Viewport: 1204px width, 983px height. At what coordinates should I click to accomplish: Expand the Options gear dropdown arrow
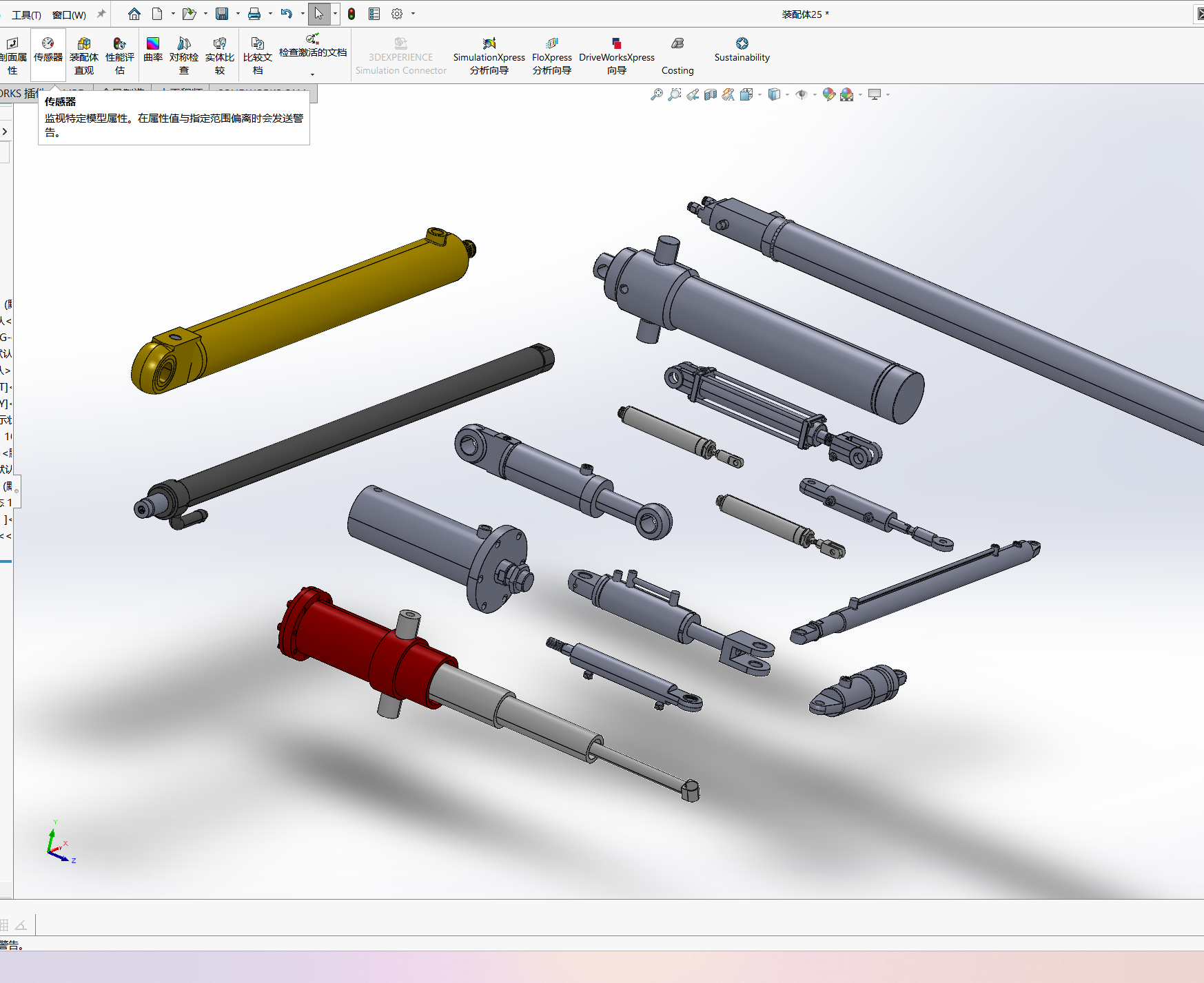tap(414, 14)
